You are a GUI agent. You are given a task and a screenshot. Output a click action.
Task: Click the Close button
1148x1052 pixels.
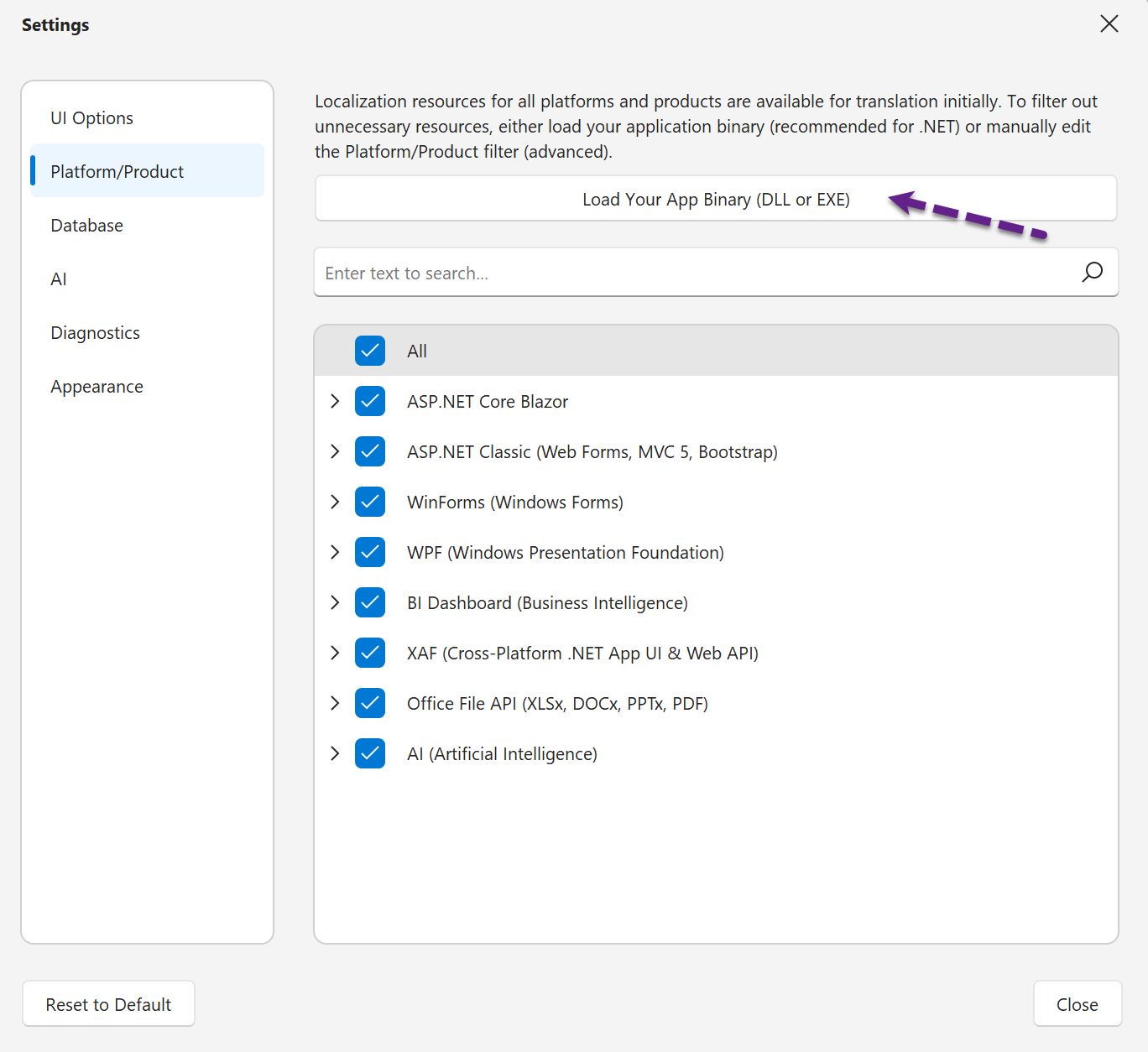point(1078,1004)
